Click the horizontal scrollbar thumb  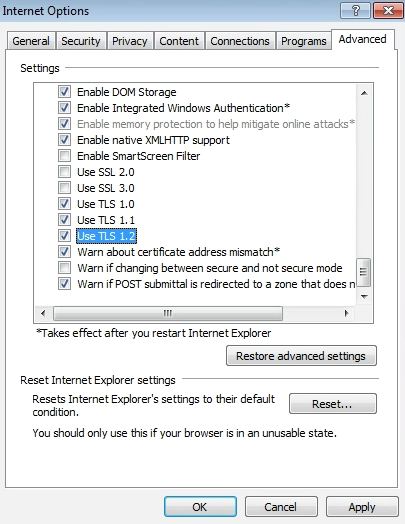coord(168,313)
